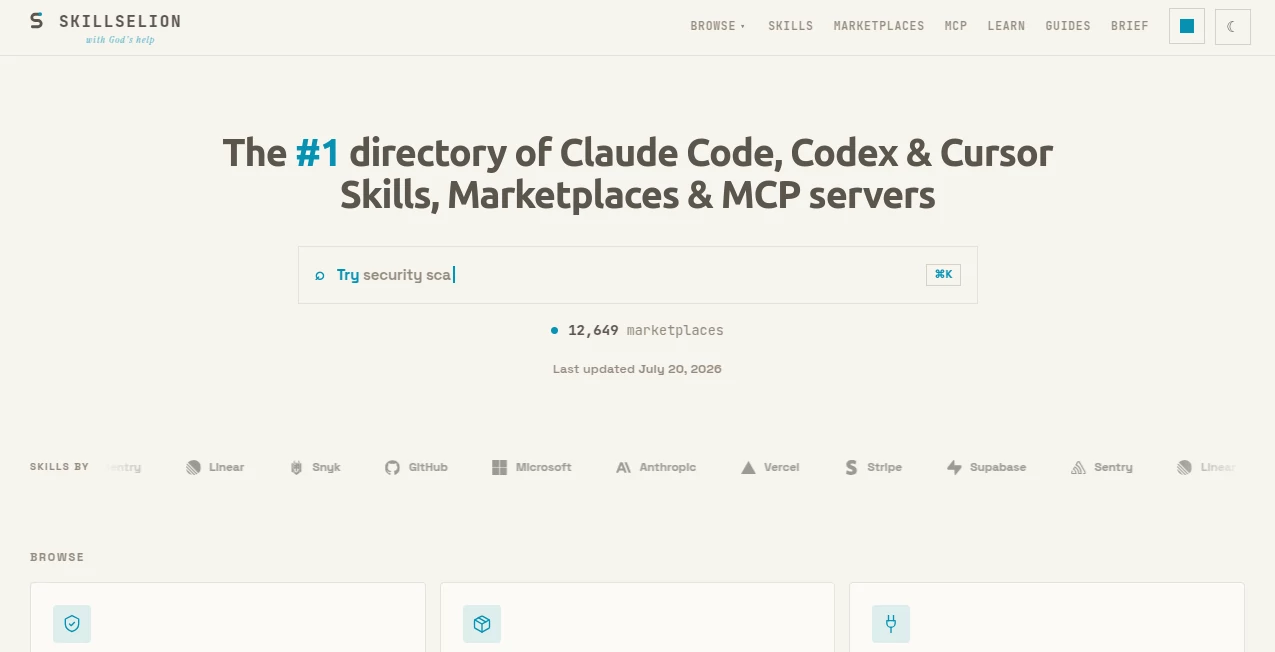Click the Vercel triangle logo
This screenshot has height=652, width=1275.
(x=748, y=467)
